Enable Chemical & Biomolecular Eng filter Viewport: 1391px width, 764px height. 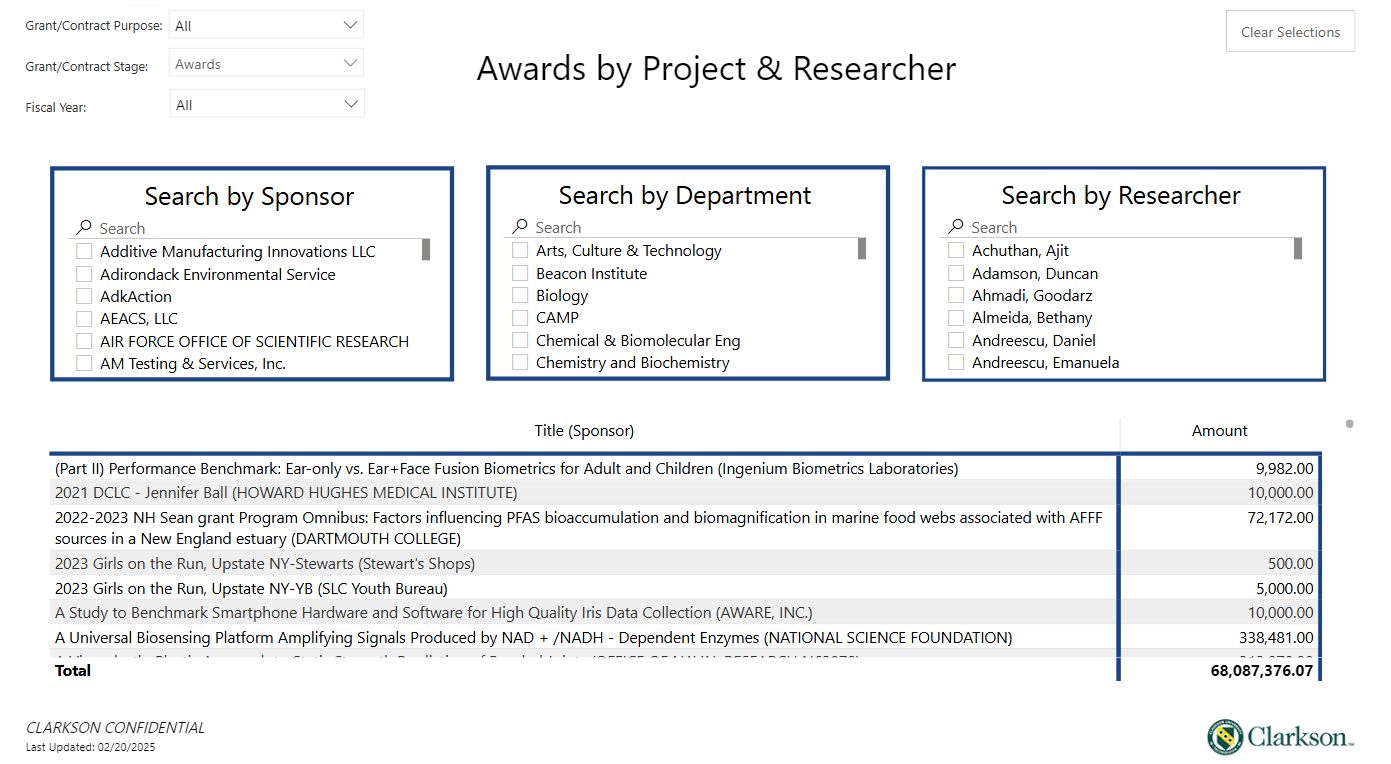[x=520, y=340]
